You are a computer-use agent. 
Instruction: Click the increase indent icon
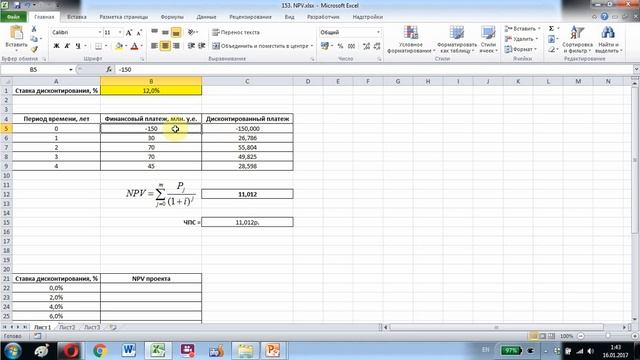point(202,46)
